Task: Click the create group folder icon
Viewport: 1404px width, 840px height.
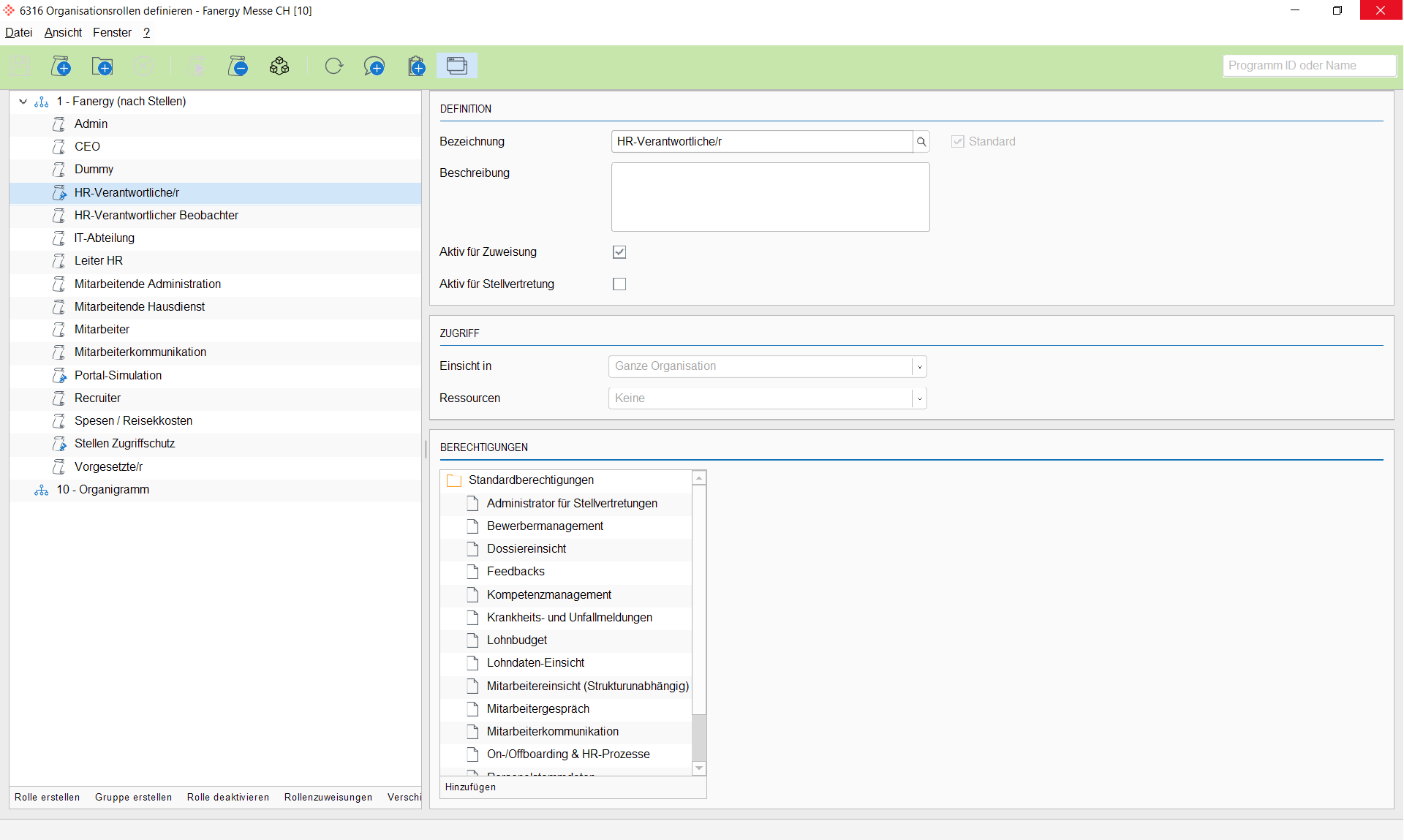Action: [102, 66]
